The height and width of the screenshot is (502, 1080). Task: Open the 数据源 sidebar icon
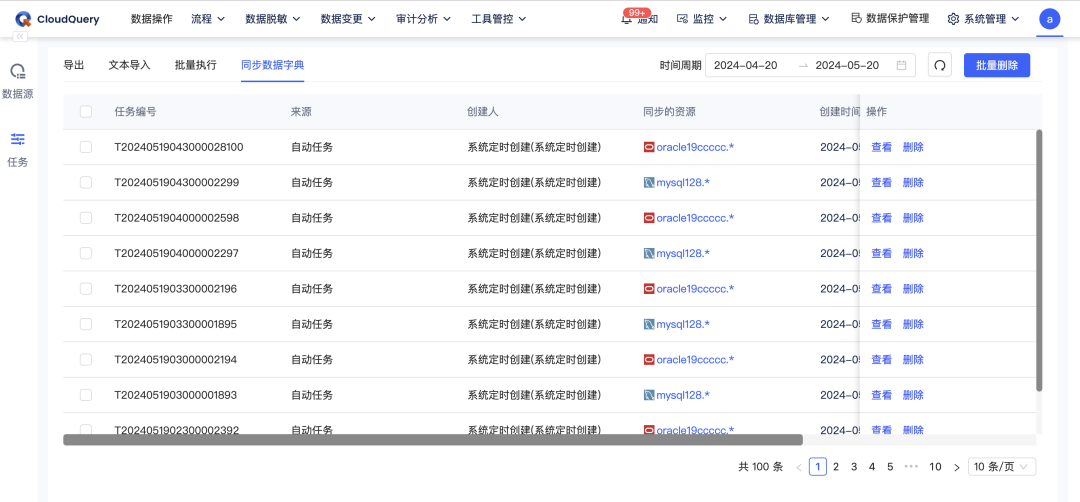18,71
